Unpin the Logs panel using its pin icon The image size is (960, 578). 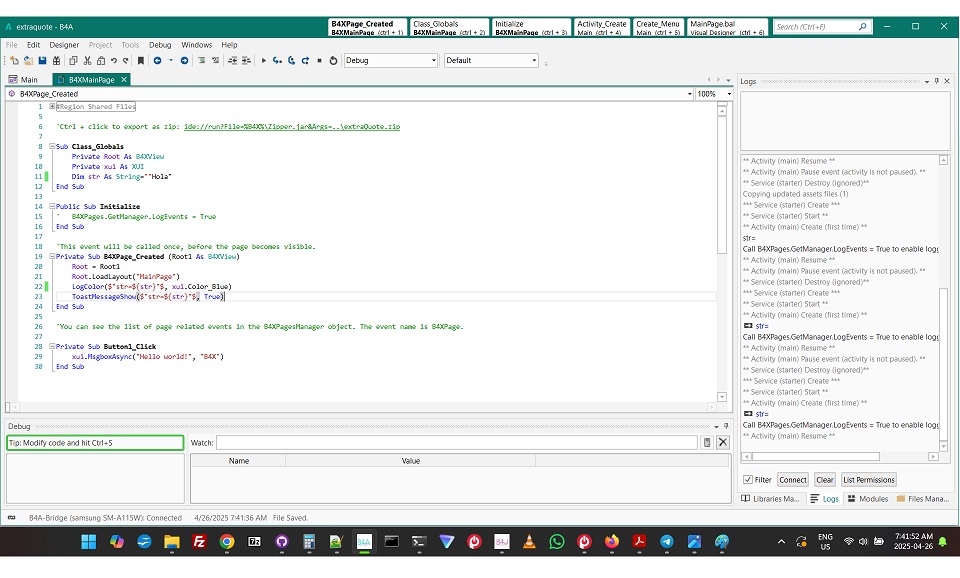click(x=938, y=81)
